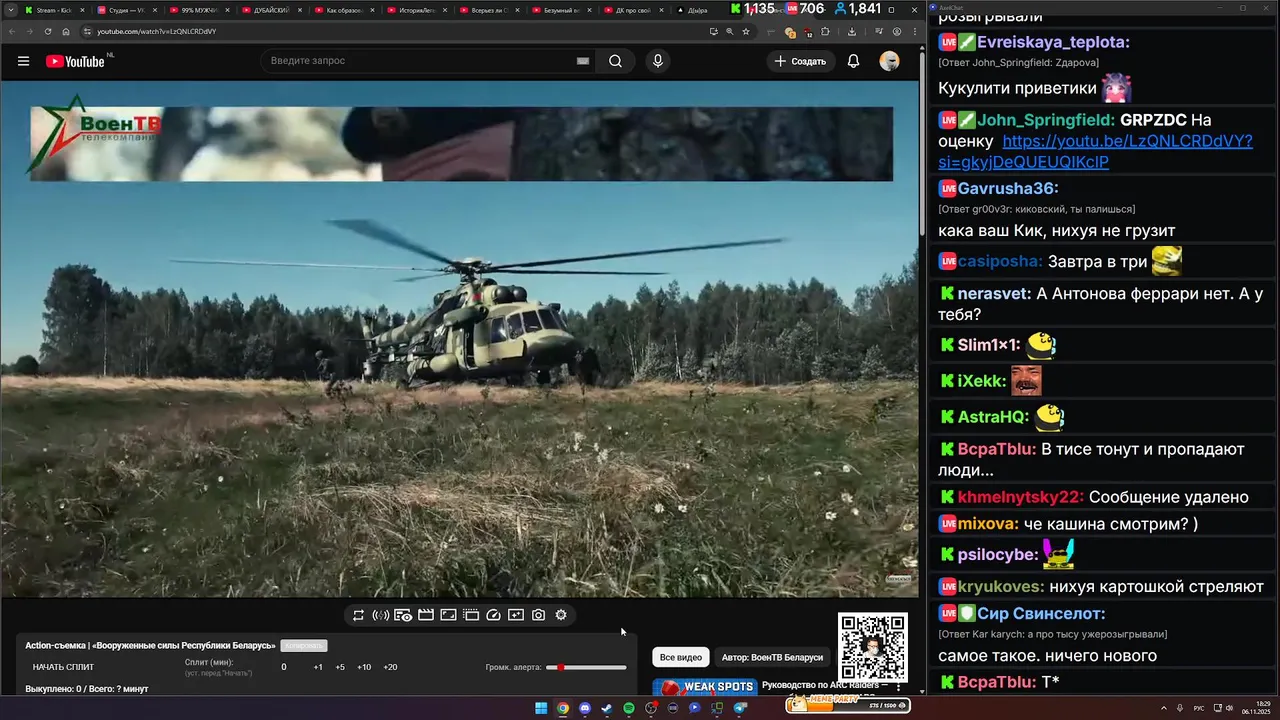Open WEAK SPOTS recommended video thumbnail
The height and width of the screenshot is (720, 1280).
tap(704, 687)
